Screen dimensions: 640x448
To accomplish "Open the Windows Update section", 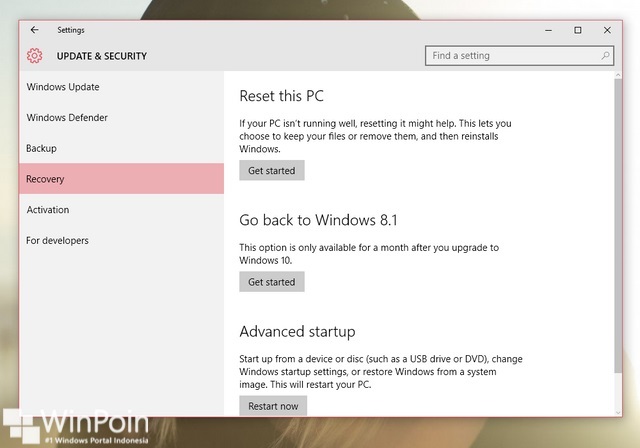I will click(x=121, y=87).
